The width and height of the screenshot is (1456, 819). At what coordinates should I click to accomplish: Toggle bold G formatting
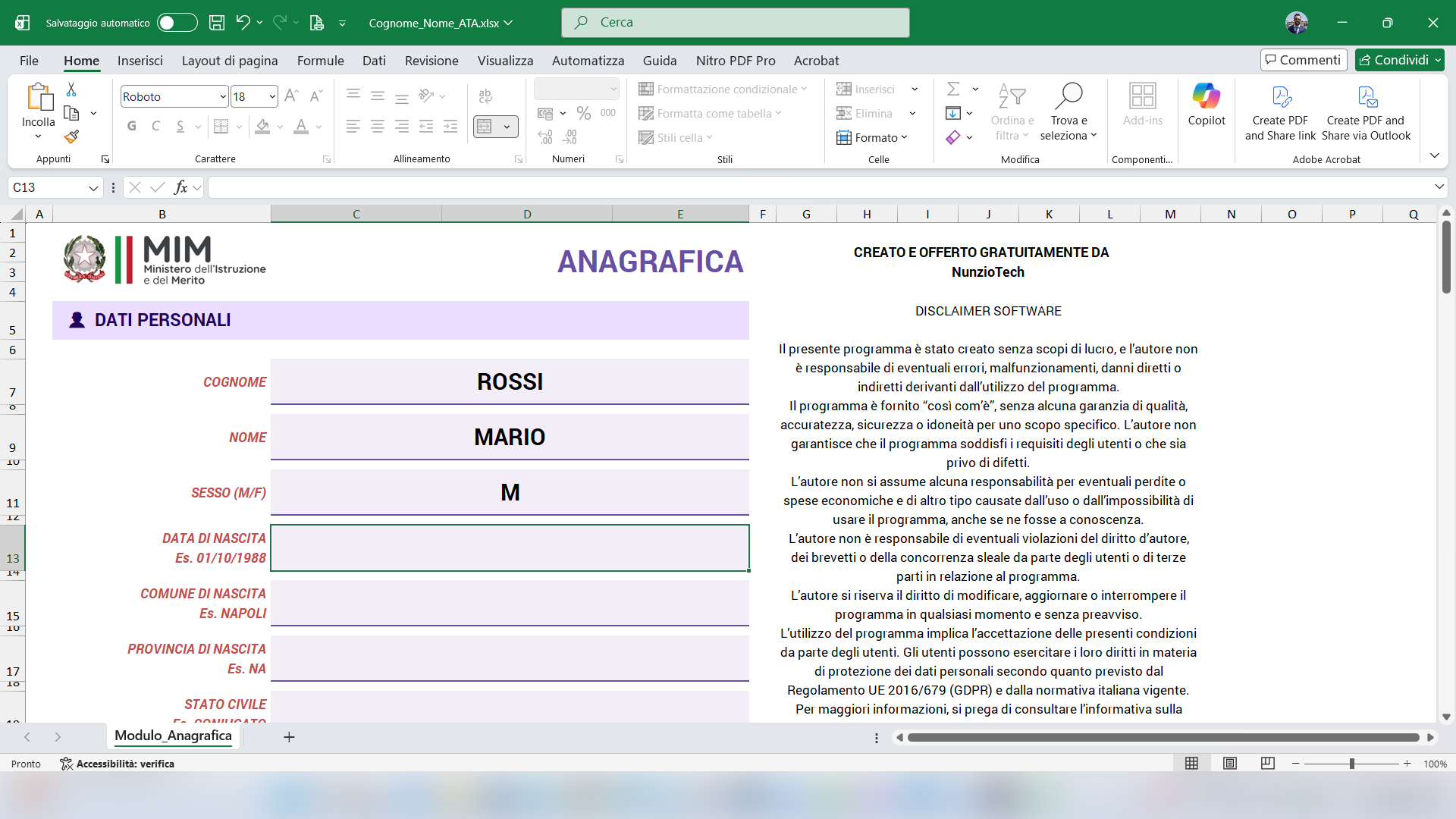point(132,127)
